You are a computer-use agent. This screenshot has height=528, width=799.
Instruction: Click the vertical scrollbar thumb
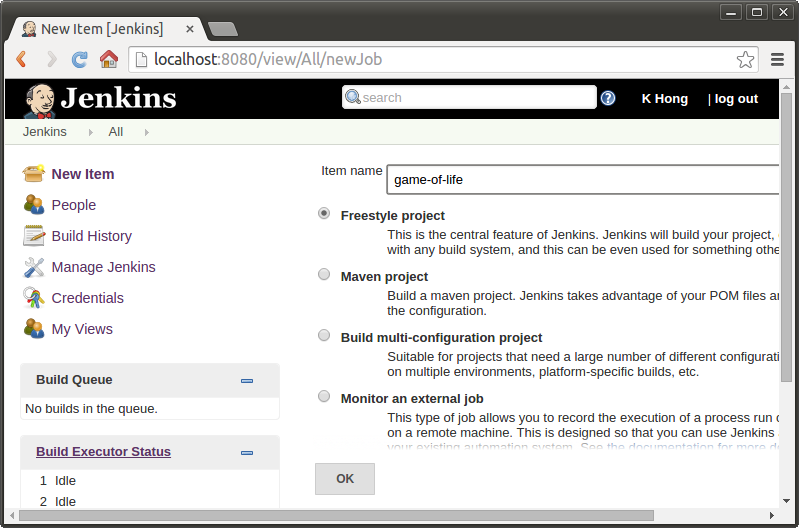786,237
